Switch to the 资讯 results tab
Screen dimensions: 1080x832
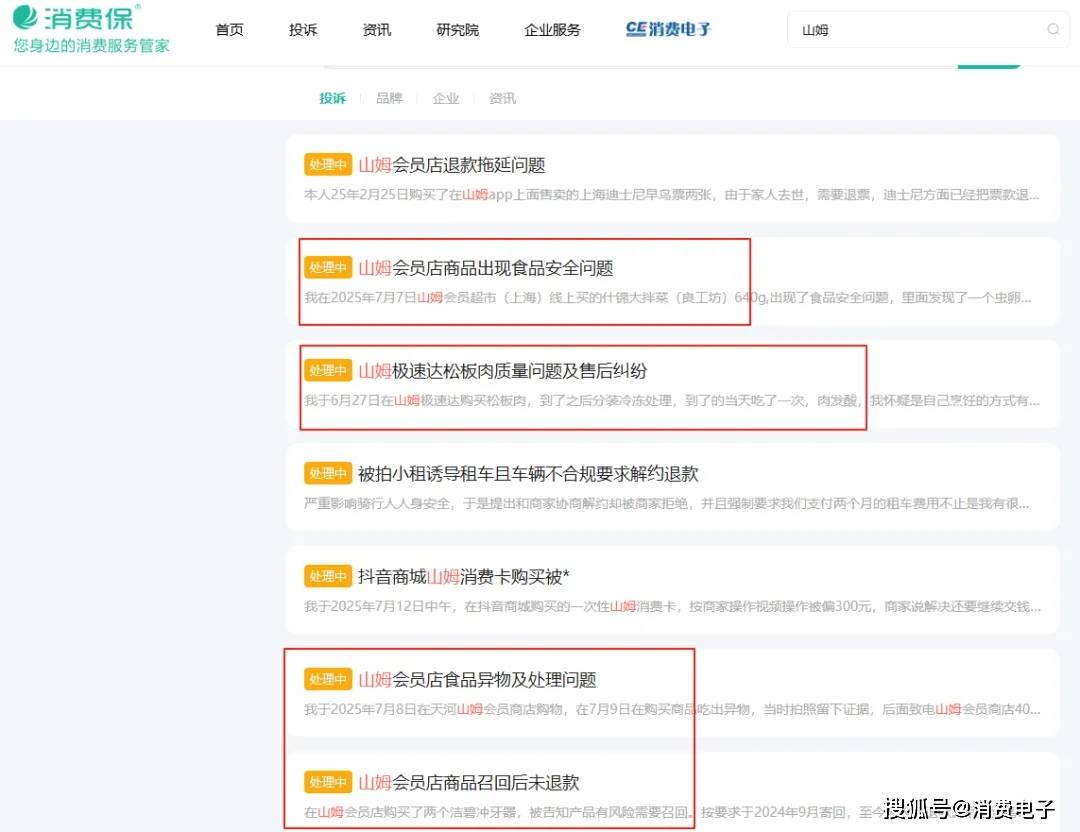point(502,98)
